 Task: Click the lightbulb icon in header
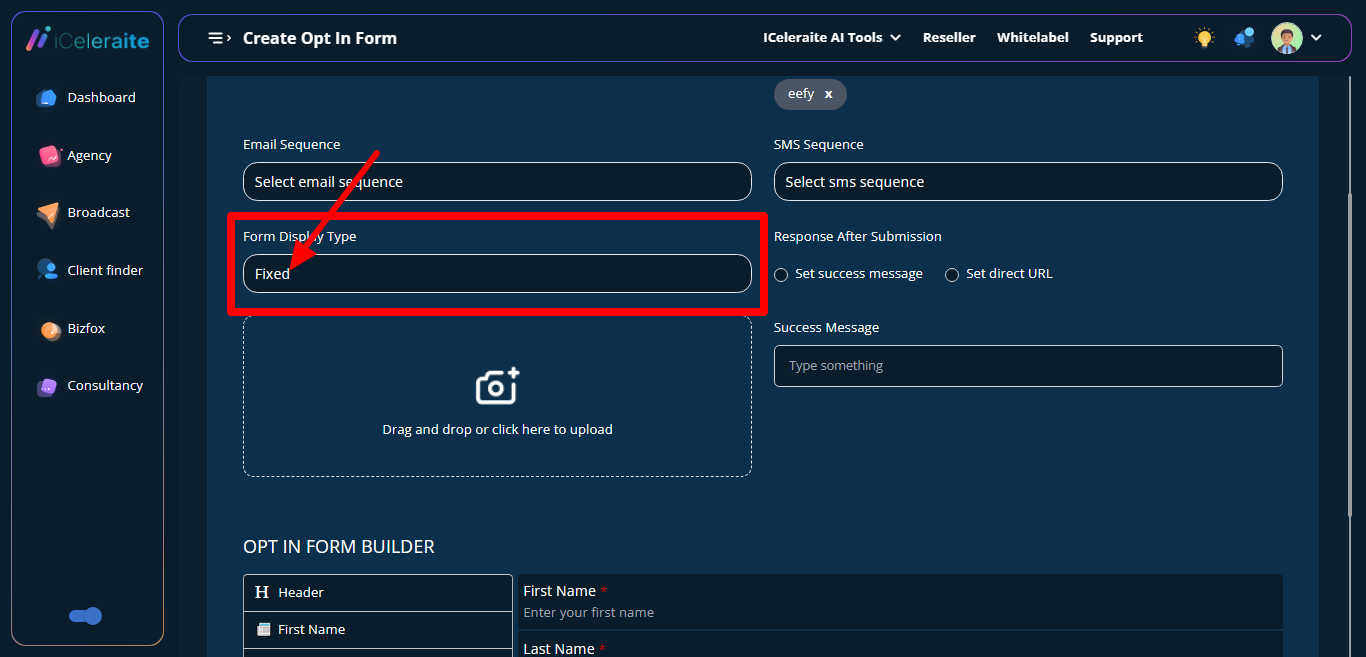1204,38
